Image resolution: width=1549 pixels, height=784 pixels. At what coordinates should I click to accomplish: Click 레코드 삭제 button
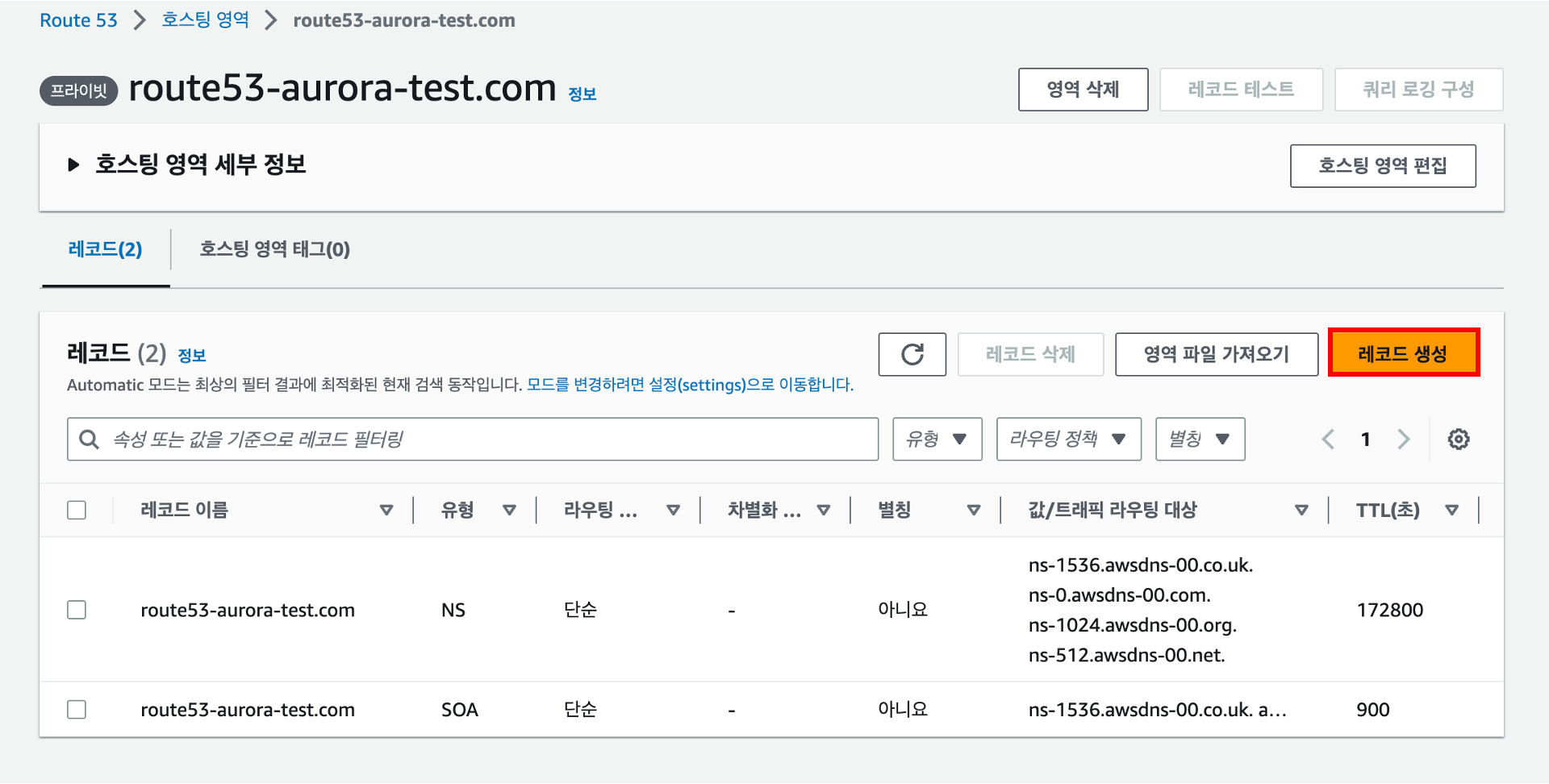point(1031,354)
